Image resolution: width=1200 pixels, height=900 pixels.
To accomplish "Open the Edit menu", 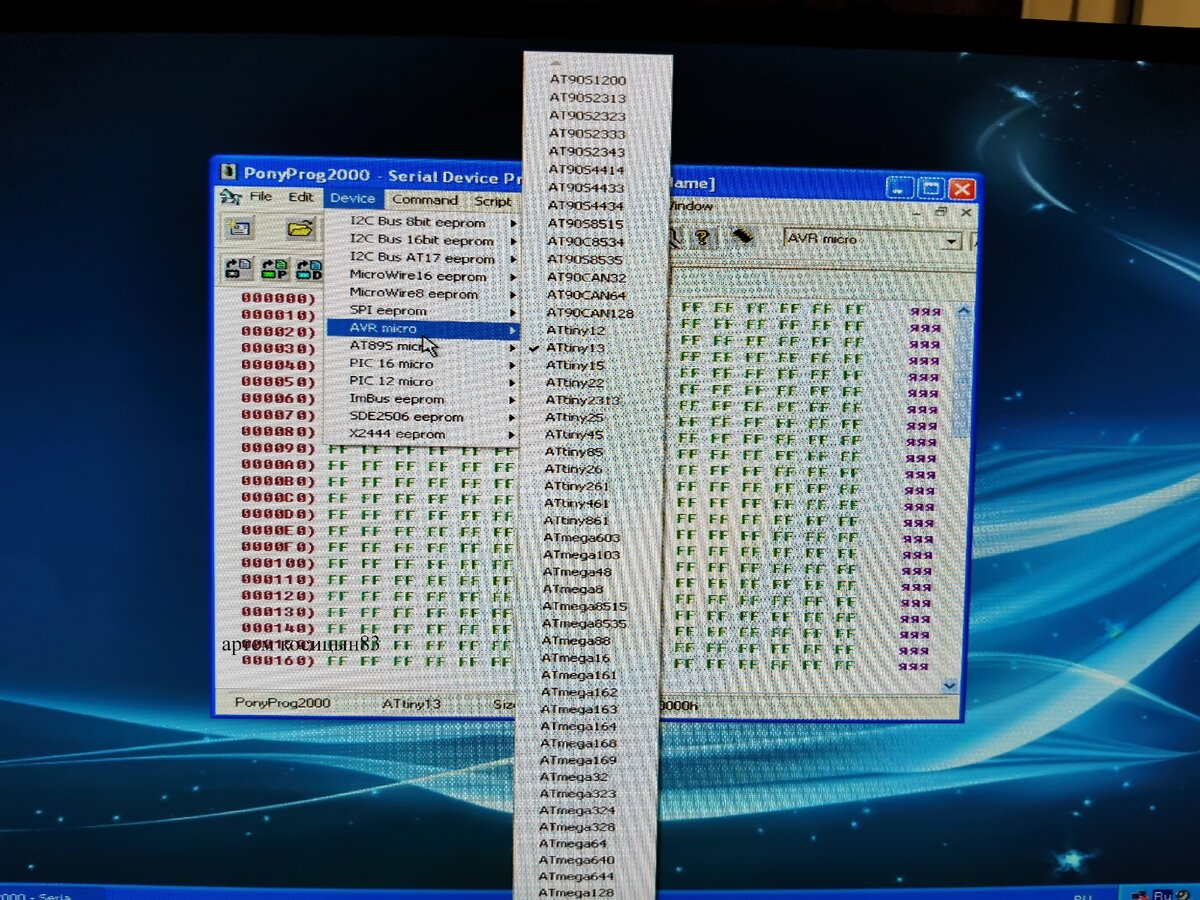I will tap(301, 197).
